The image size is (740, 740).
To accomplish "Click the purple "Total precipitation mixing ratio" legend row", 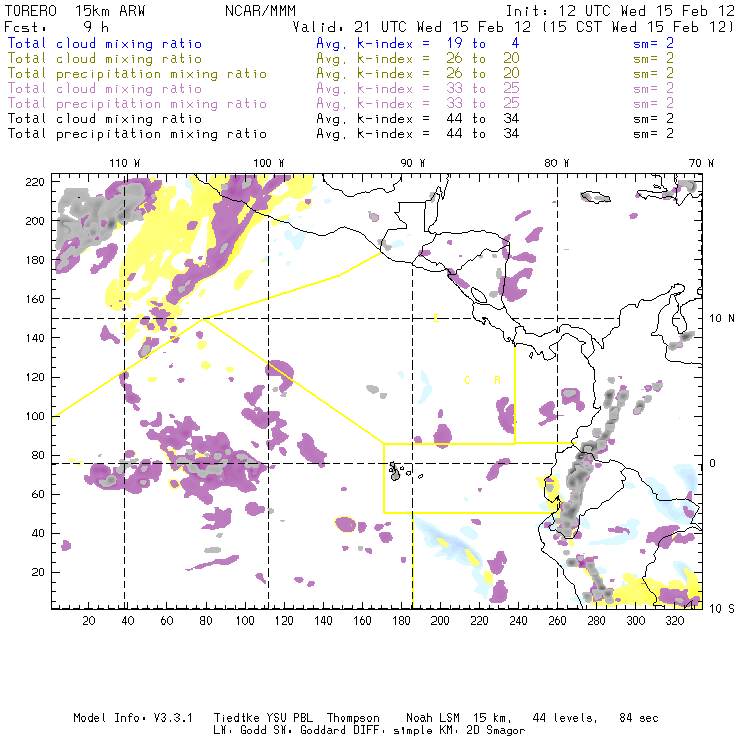I will coord(137,104).
